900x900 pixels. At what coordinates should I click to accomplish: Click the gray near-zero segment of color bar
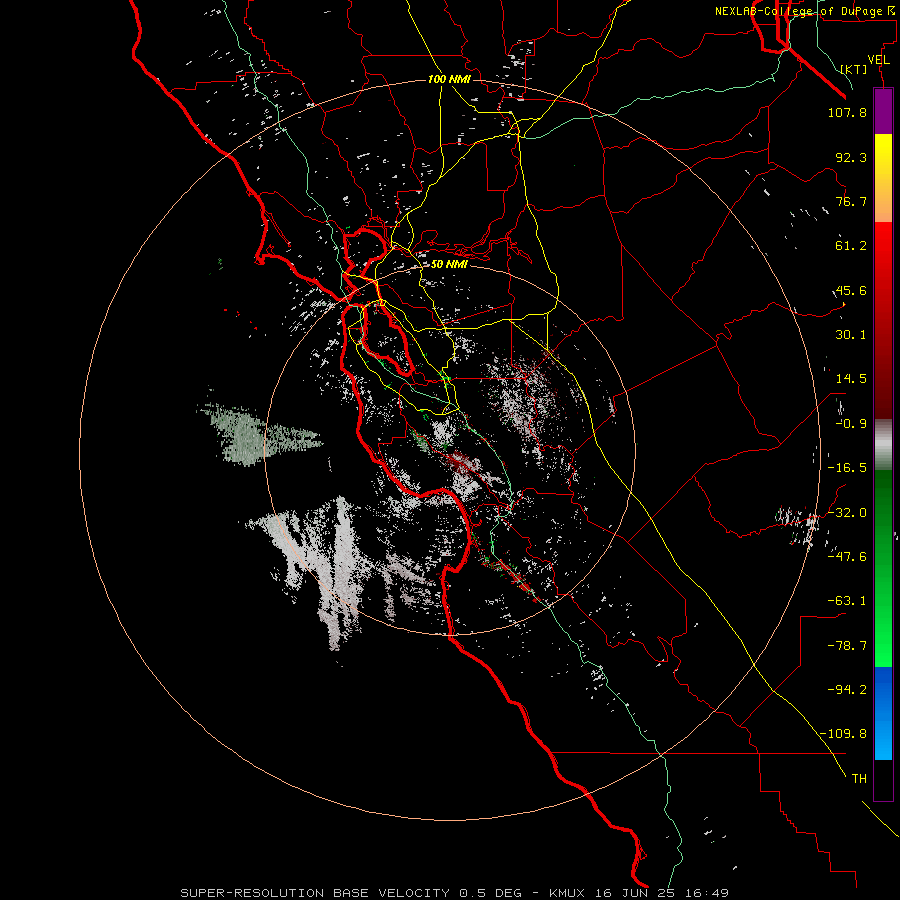coord(883,442)
